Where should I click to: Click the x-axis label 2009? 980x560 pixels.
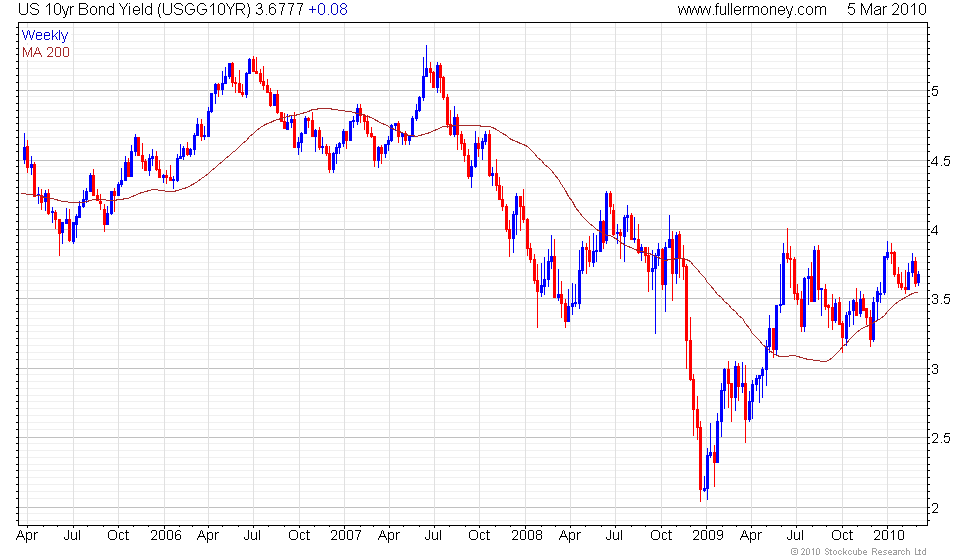[708, 536]
